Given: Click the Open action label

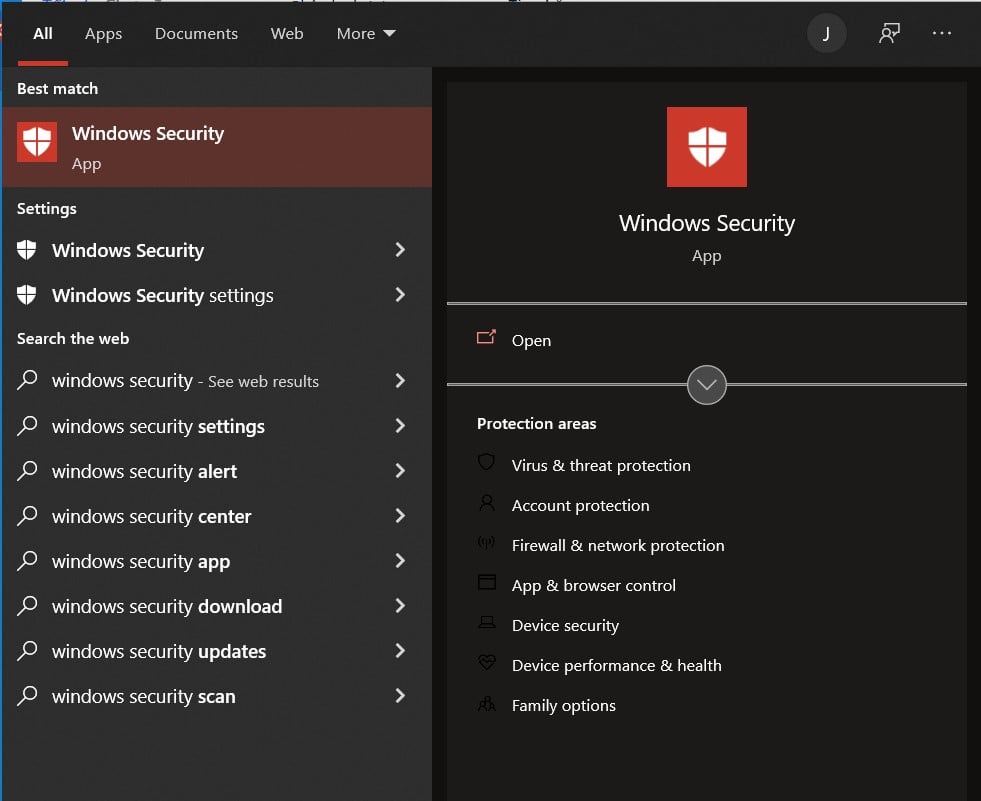Looking at the screenshot, I should [531, 340].
